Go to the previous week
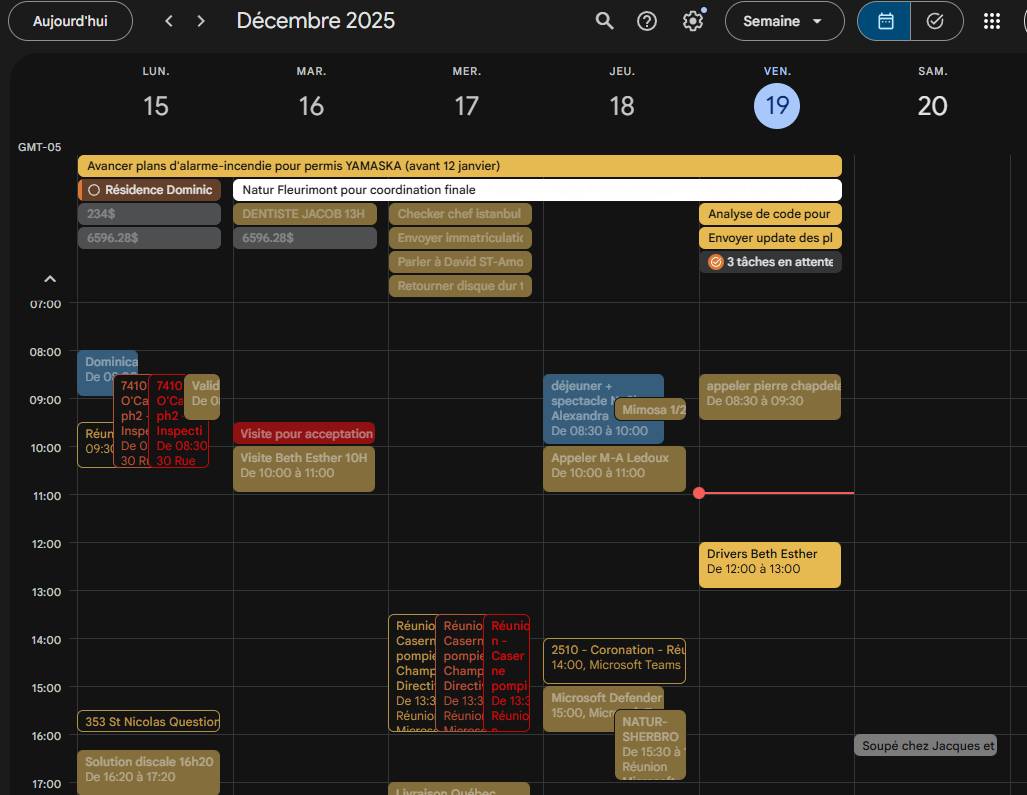Viewport: 1027px width, 795px height. tap(169, 21)
